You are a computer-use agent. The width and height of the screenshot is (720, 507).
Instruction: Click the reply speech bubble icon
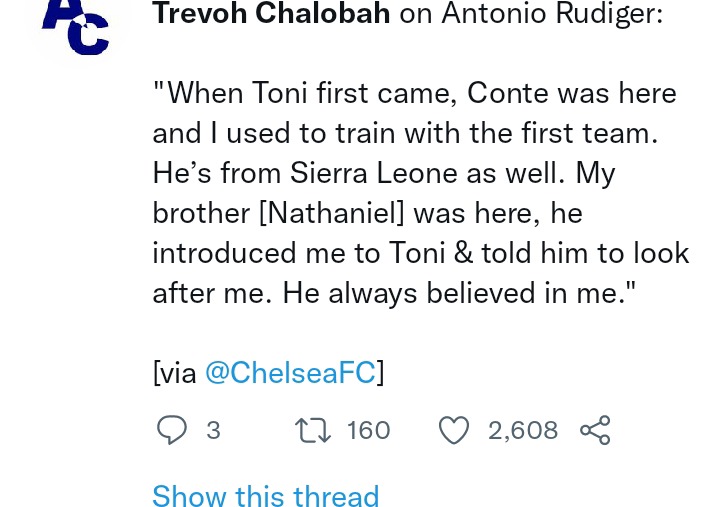coord(172,430)
